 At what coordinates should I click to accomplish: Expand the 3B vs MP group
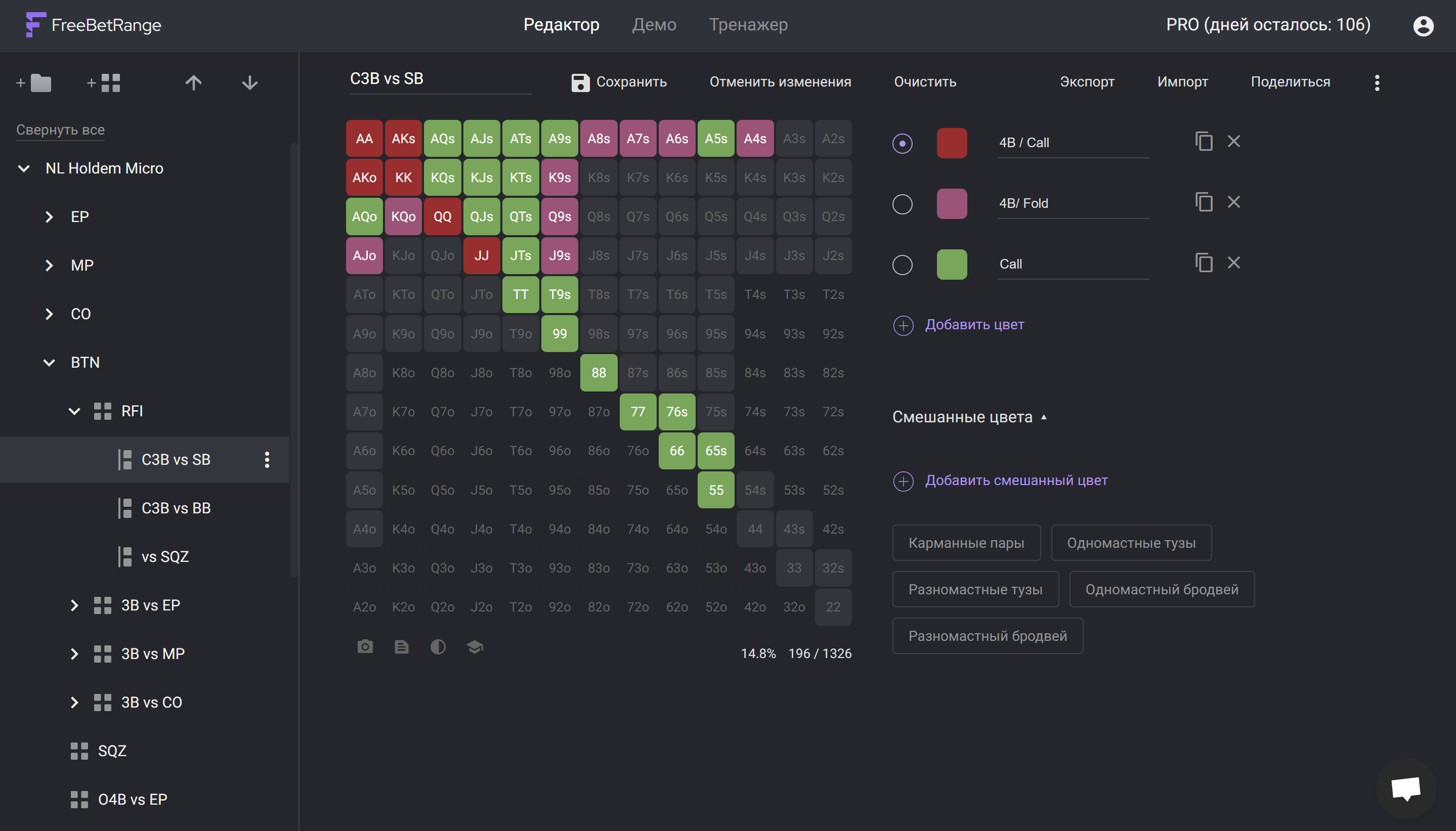click(74, 653)
